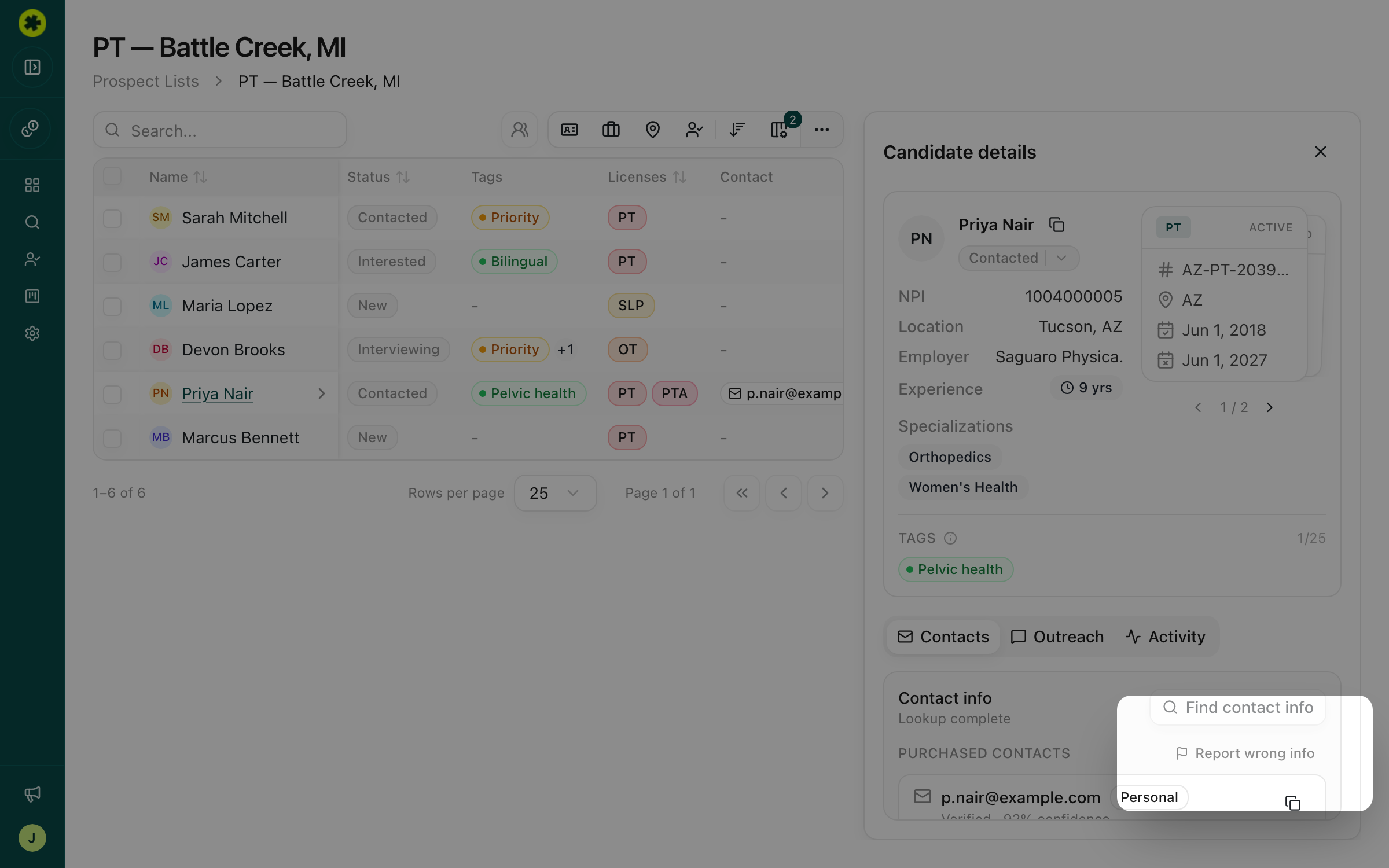Open the search icon in sidebar

32,222
